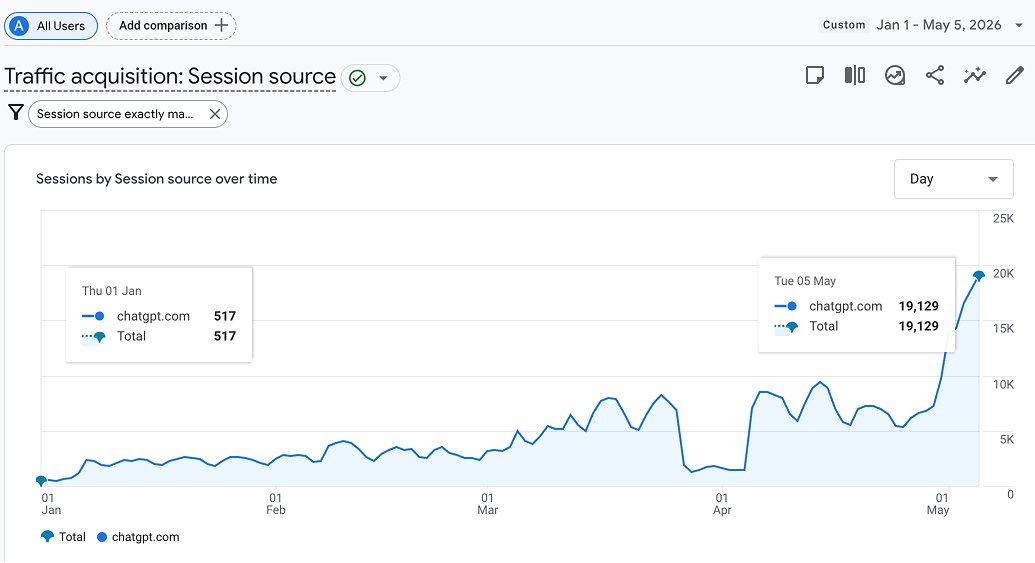Click the 05 May data point marker

tap(979, 275)
